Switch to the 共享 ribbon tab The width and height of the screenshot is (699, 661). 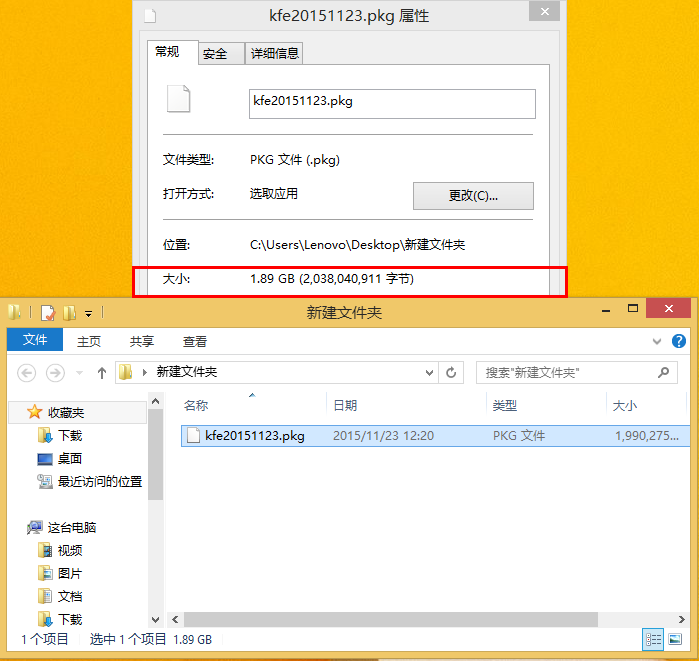142,341
